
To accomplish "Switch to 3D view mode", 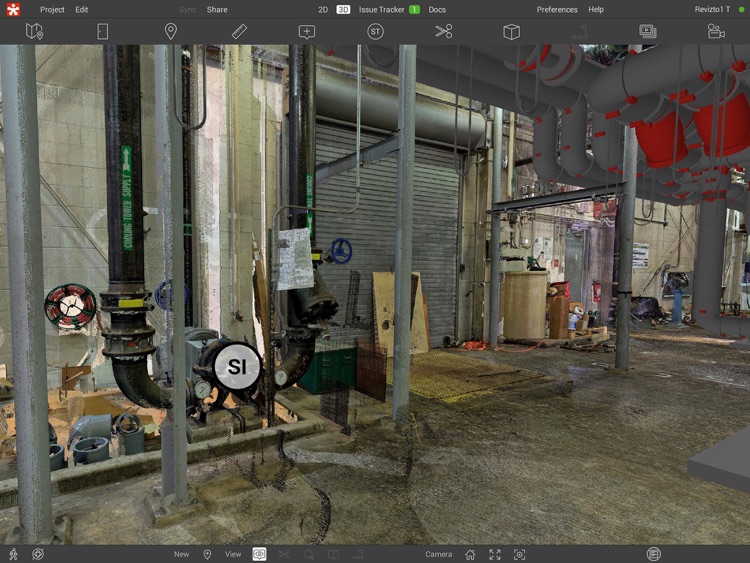I will coord(343,10).
